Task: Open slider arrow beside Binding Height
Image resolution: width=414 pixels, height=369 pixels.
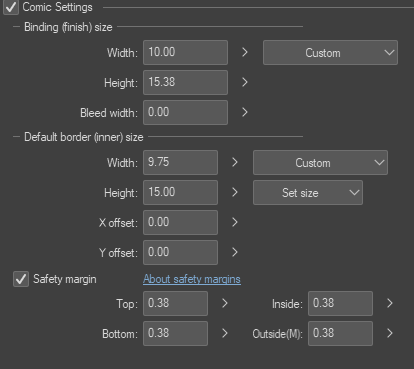Action: pos(245,82)
